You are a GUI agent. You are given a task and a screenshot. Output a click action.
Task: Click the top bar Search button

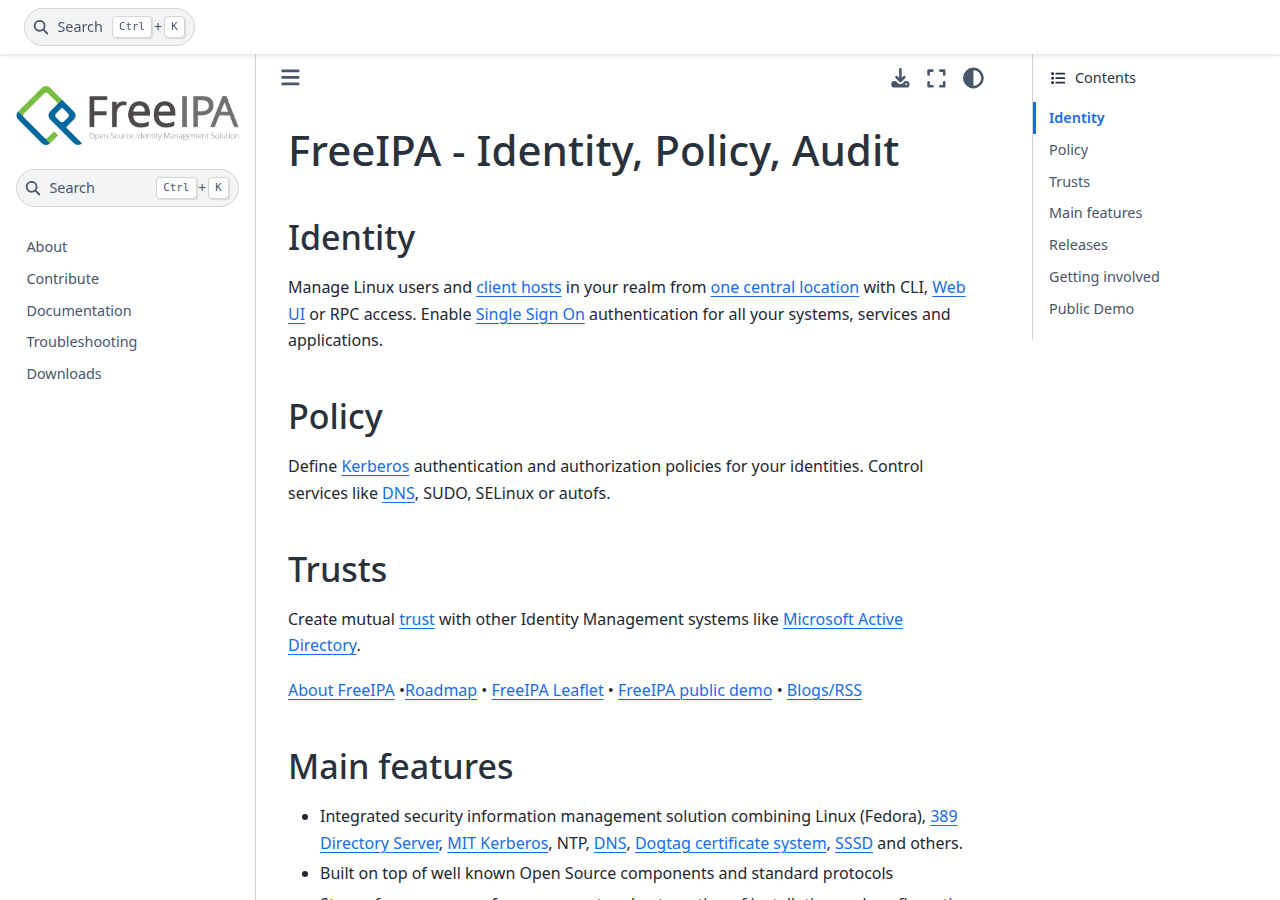(x=109, y=27)
